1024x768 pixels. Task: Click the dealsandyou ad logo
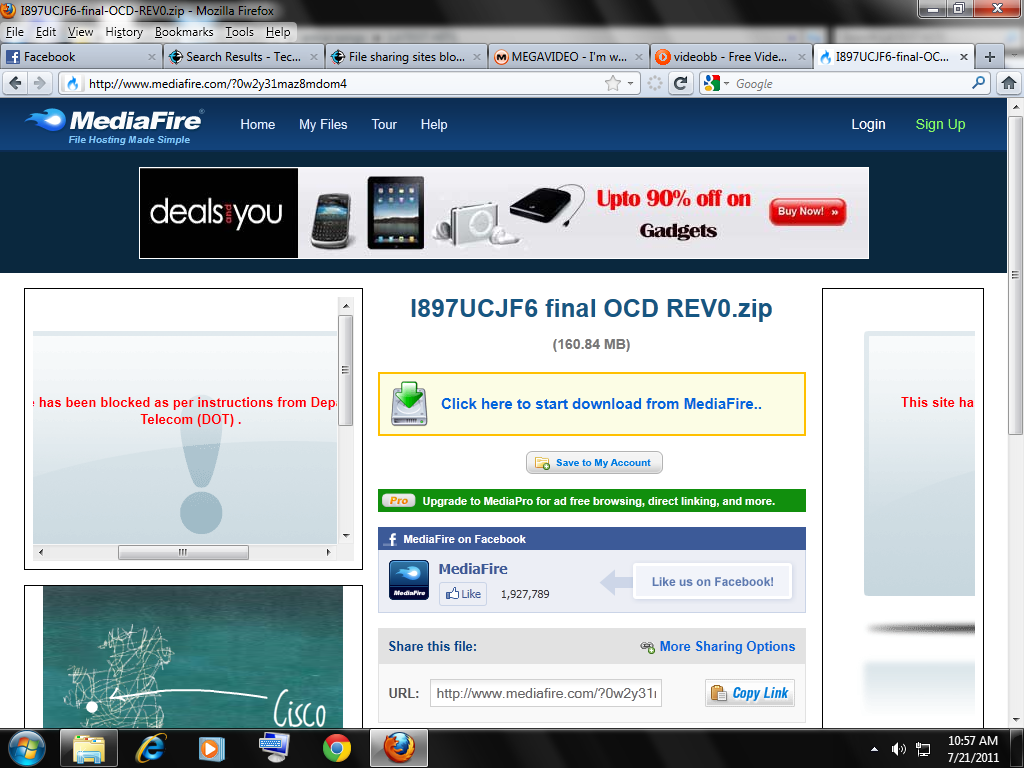point(218,213)
